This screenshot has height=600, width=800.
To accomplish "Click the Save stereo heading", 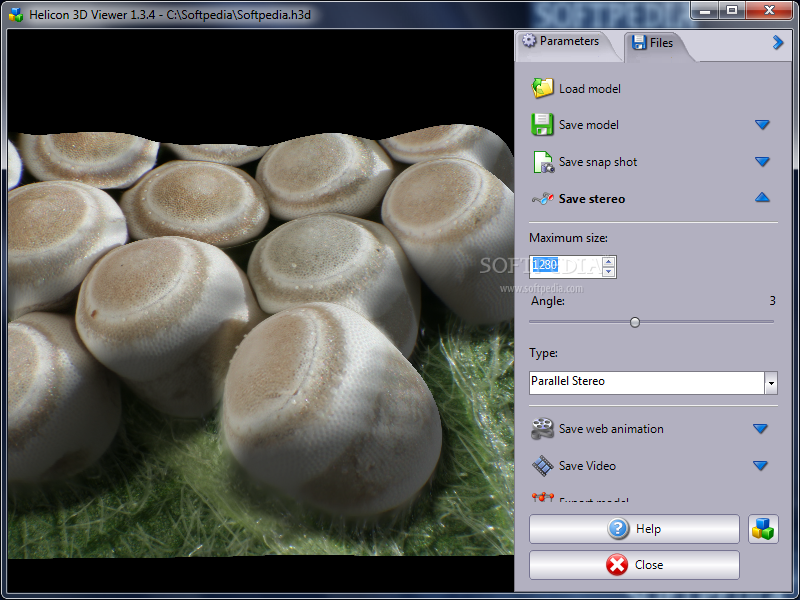I will 592,199.
